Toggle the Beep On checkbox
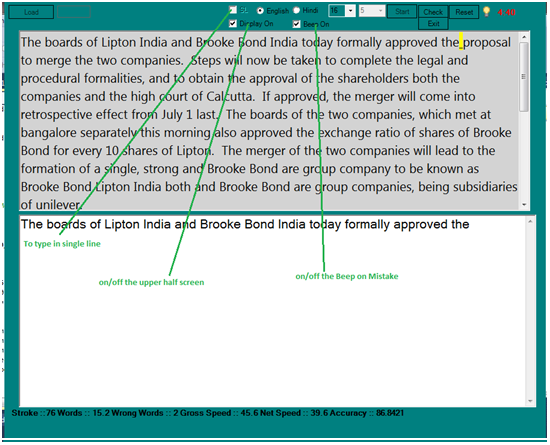This screenshot has height=445, width=550. point(296,24)
